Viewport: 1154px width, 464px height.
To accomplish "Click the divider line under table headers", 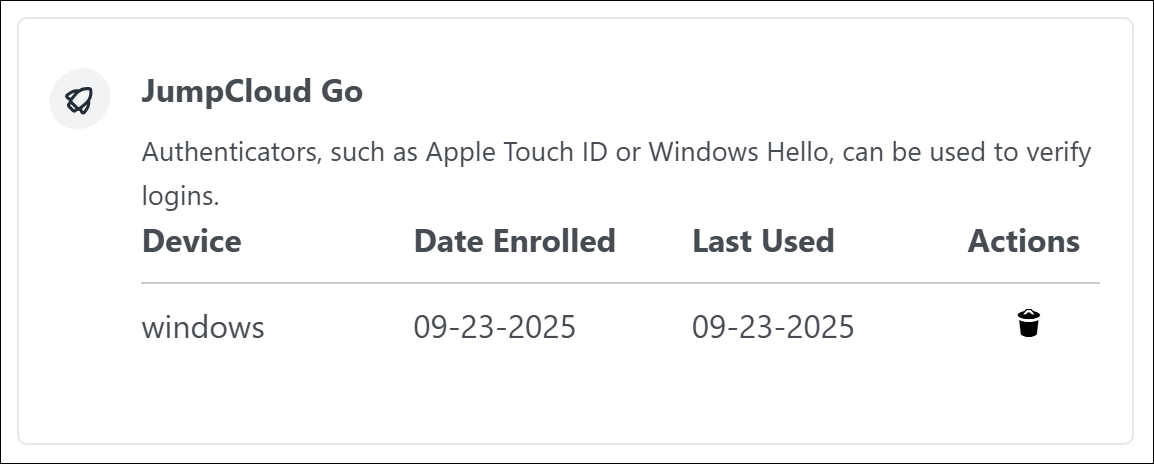I will pyautogui.click(x=620, y=283).
